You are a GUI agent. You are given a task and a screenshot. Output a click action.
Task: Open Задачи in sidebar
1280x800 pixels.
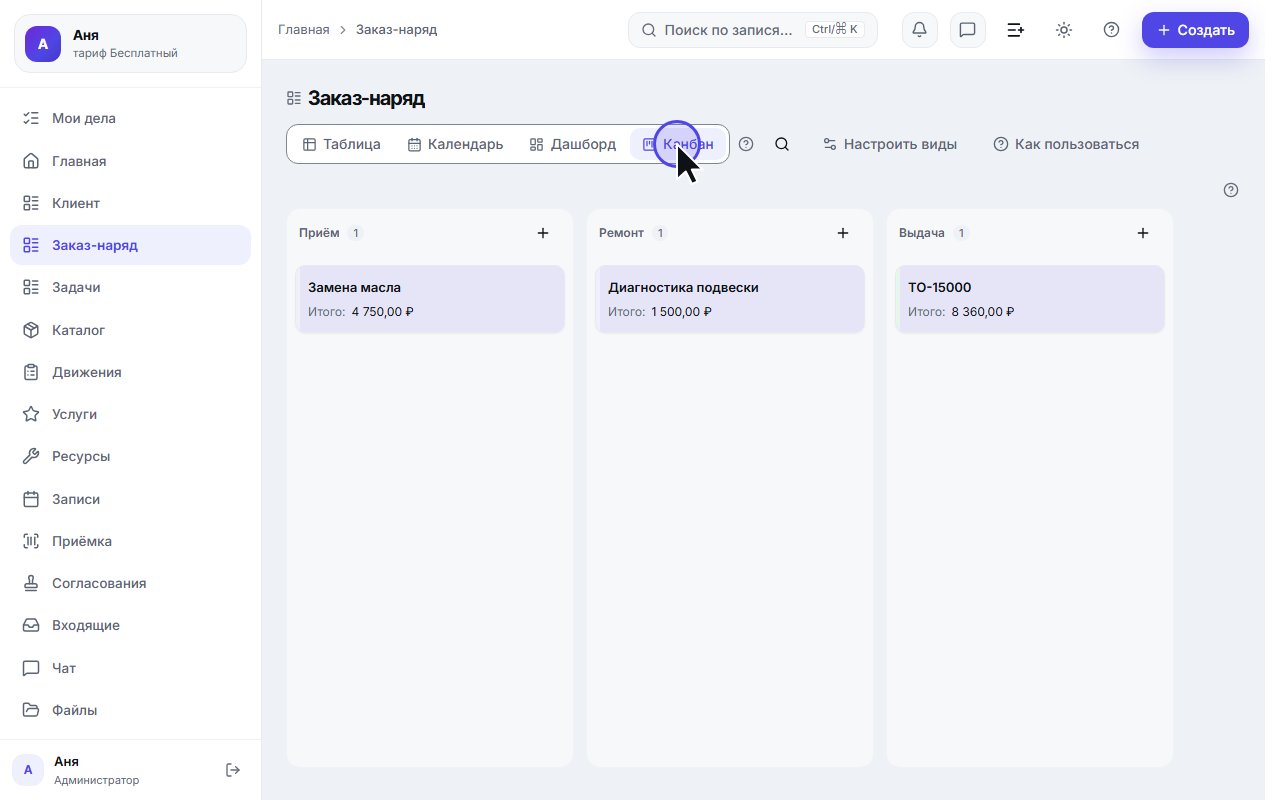point(130,287)
